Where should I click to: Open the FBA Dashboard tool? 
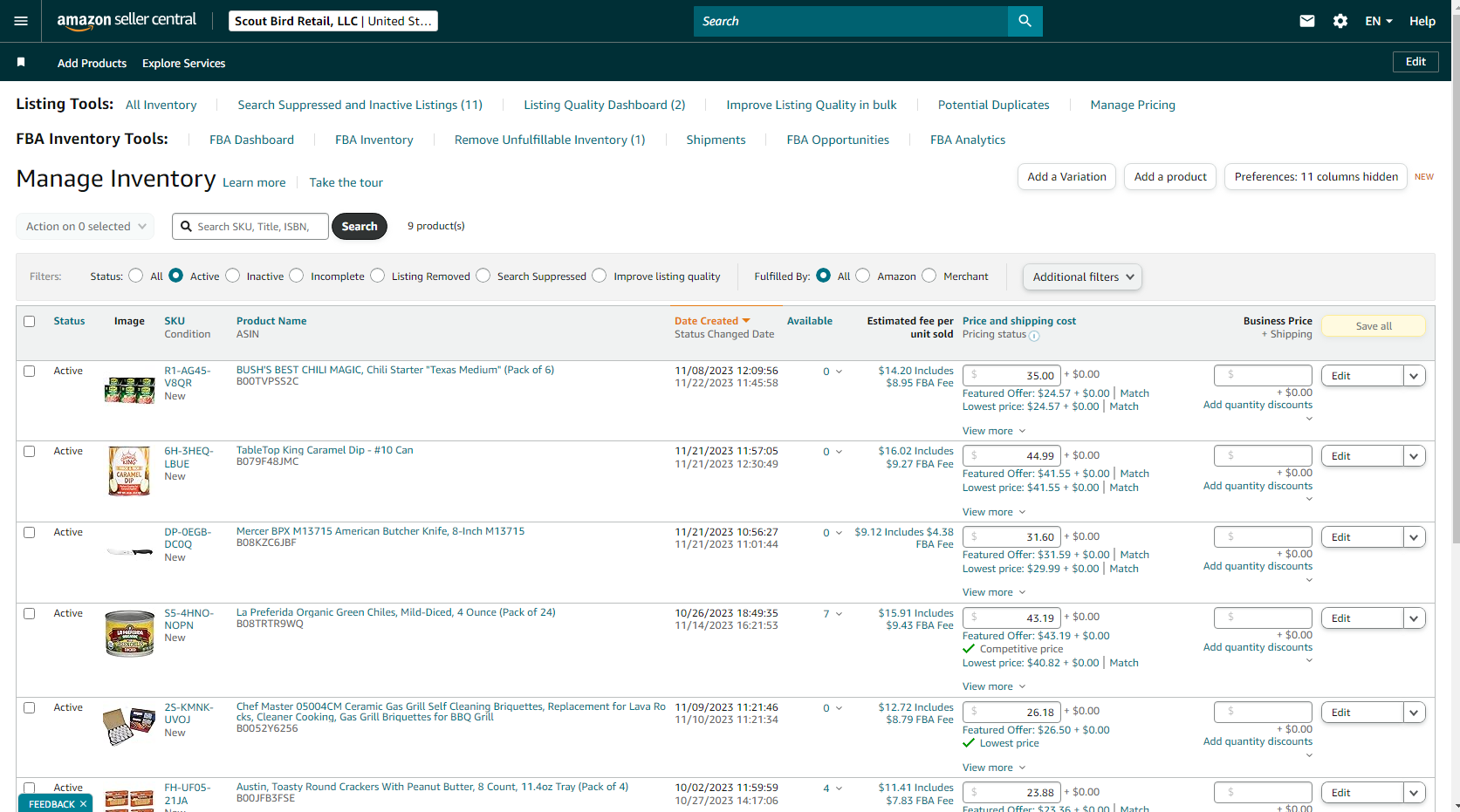click(x=251, y=140)
